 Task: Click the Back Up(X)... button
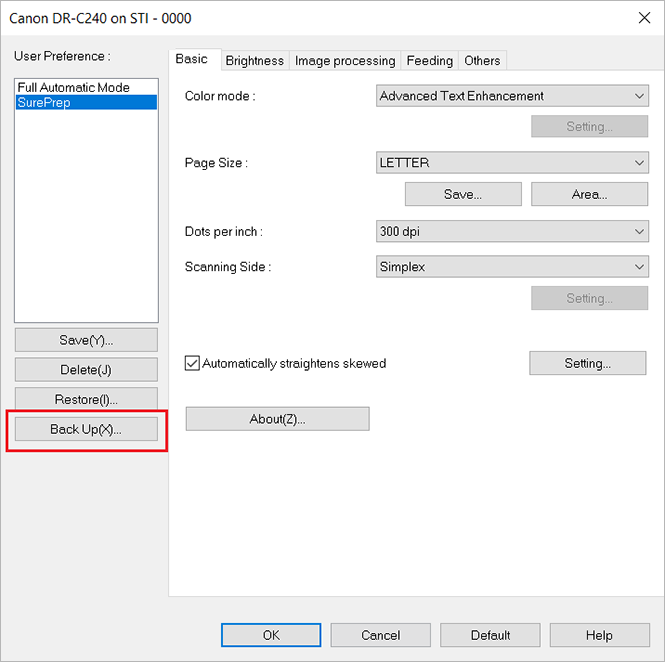click(x=86, y=429)
